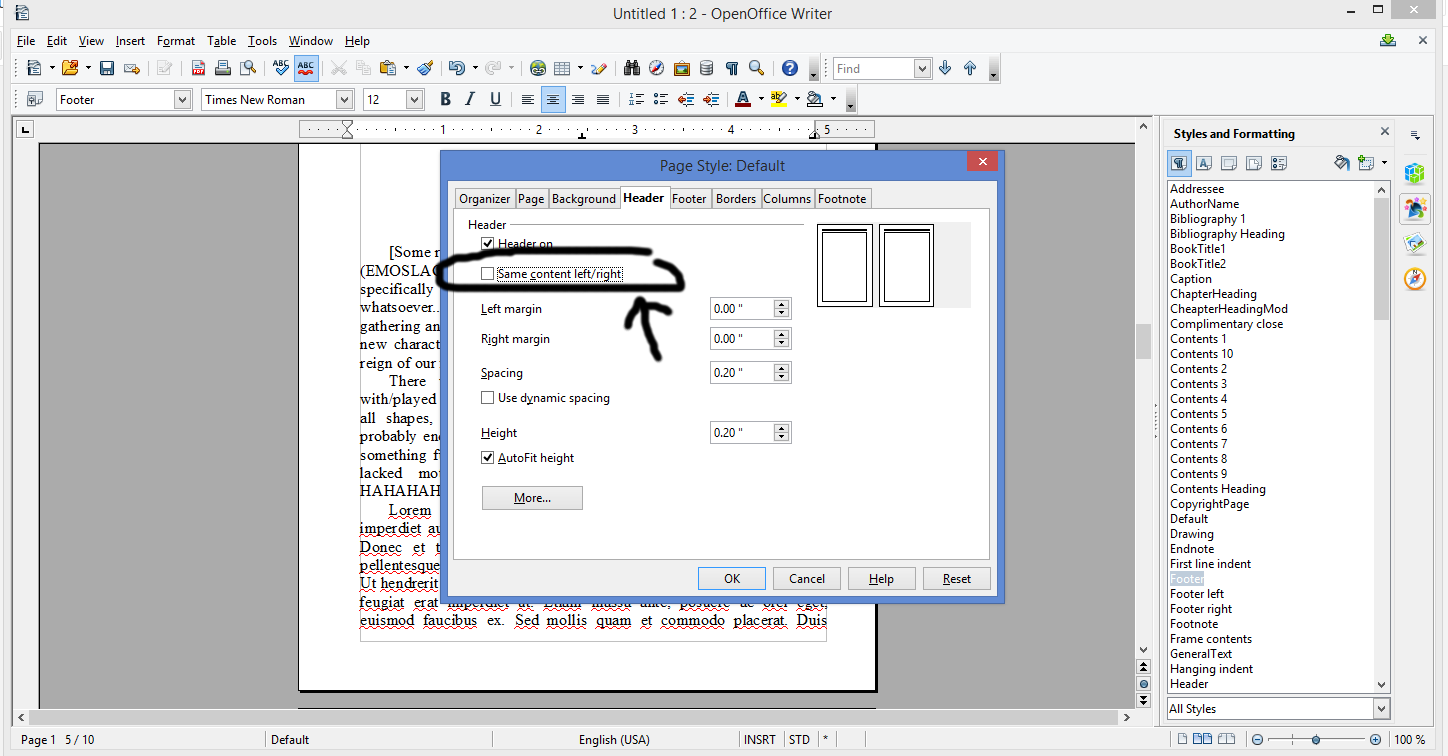Click the Print icon in toolbar
Viewport: 1448px width, 756px height.
222,68
